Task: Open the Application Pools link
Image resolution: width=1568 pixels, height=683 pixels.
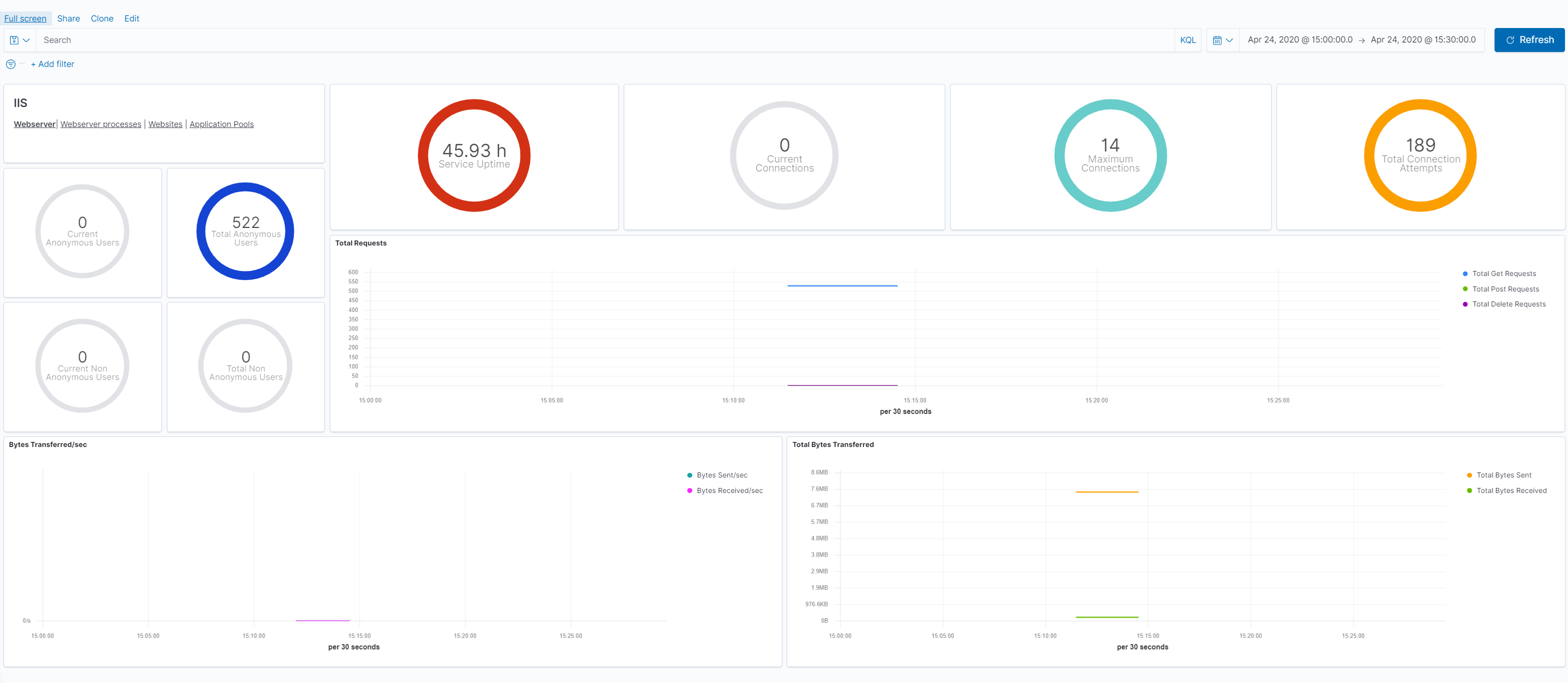Action: click(x=221, y=123)
